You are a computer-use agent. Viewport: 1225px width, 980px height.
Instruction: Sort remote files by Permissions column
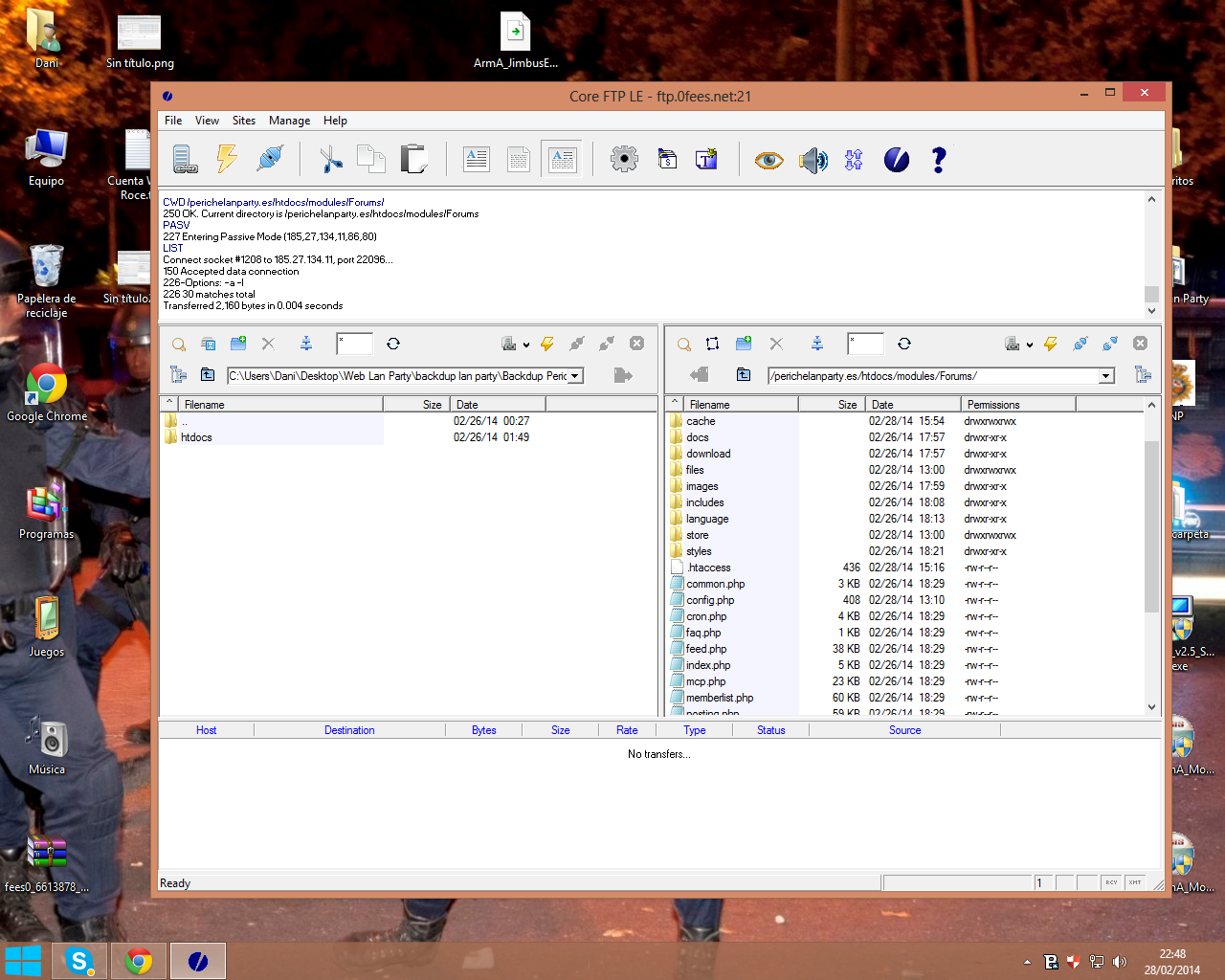click(1018, 405)
